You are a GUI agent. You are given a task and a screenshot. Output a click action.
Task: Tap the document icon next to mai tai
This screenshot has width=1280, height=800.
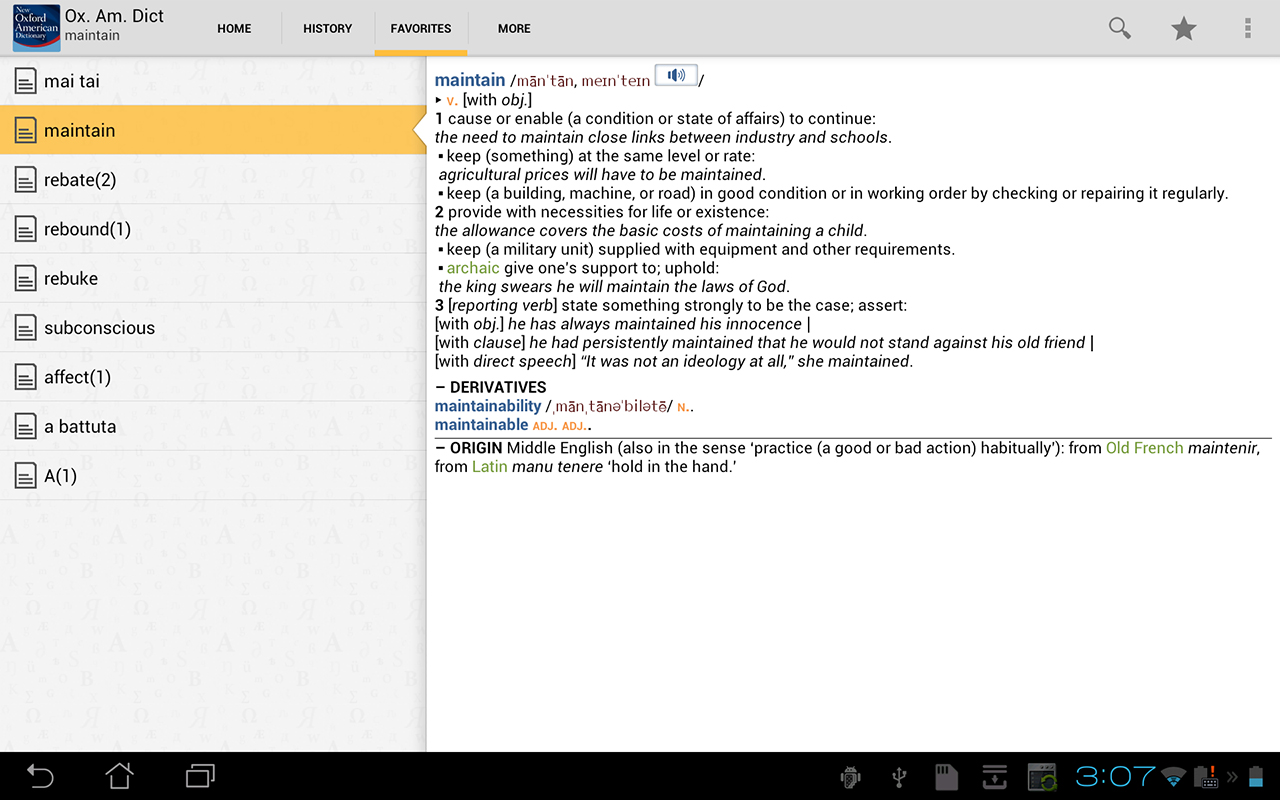click(26, 80)
